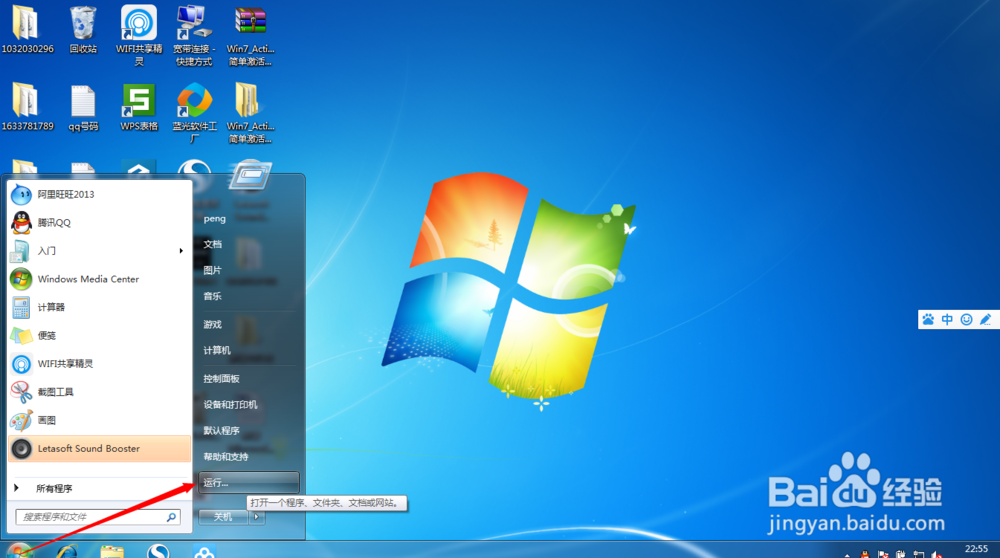
Task: Open the network tray icon
Action: click(x=918, y=554)
